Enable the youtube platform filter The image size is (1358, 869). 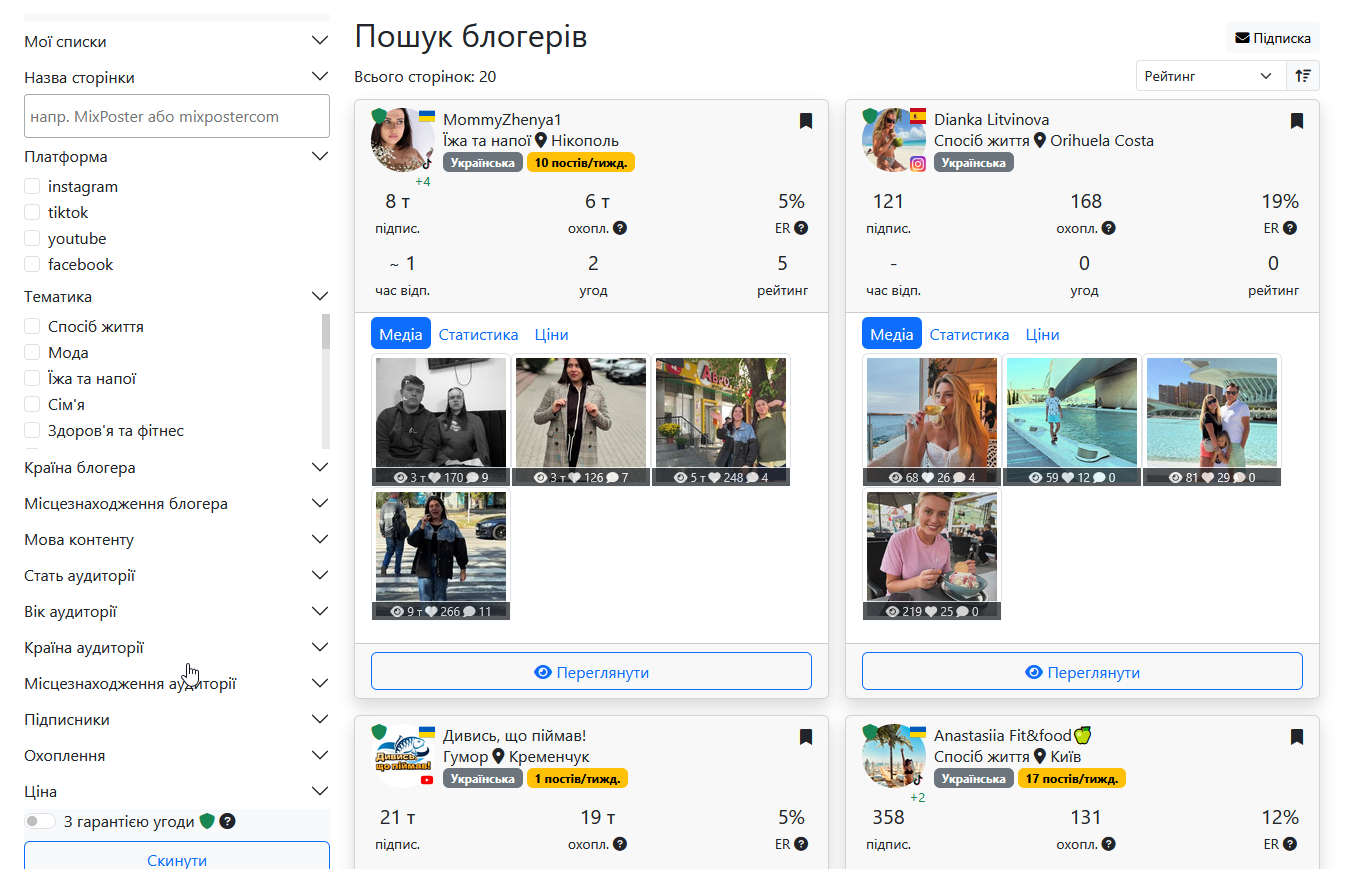point(33,239)
